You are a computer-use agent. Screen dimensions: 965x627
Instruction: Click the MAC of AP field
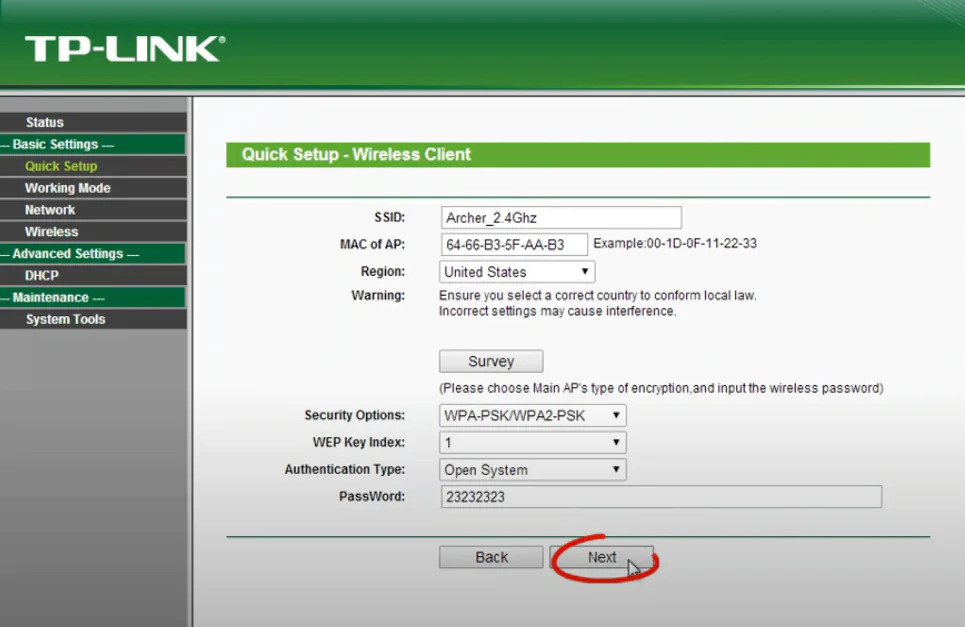point(514,245)
